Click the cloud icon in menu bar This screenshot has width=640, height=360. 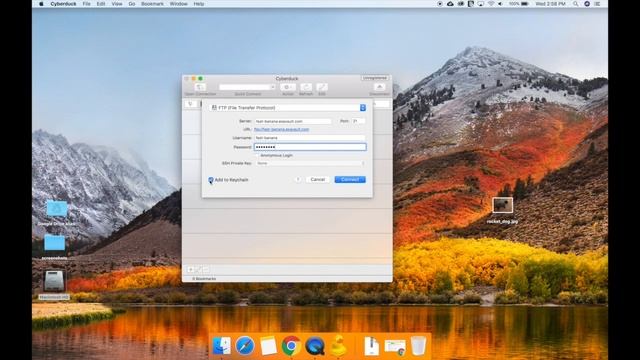450,4
